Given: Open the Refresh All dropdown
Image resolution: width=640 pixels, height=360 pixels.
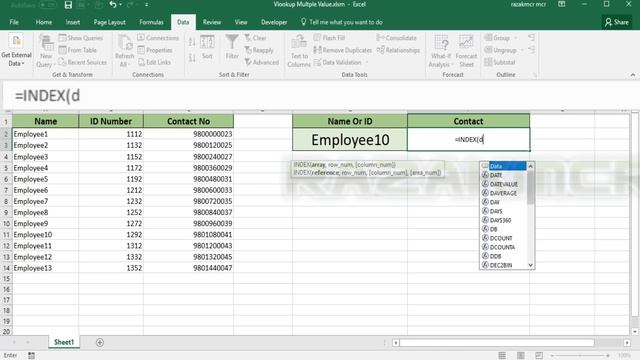Looking at the screenshot, I should click(x=124, y=52).
